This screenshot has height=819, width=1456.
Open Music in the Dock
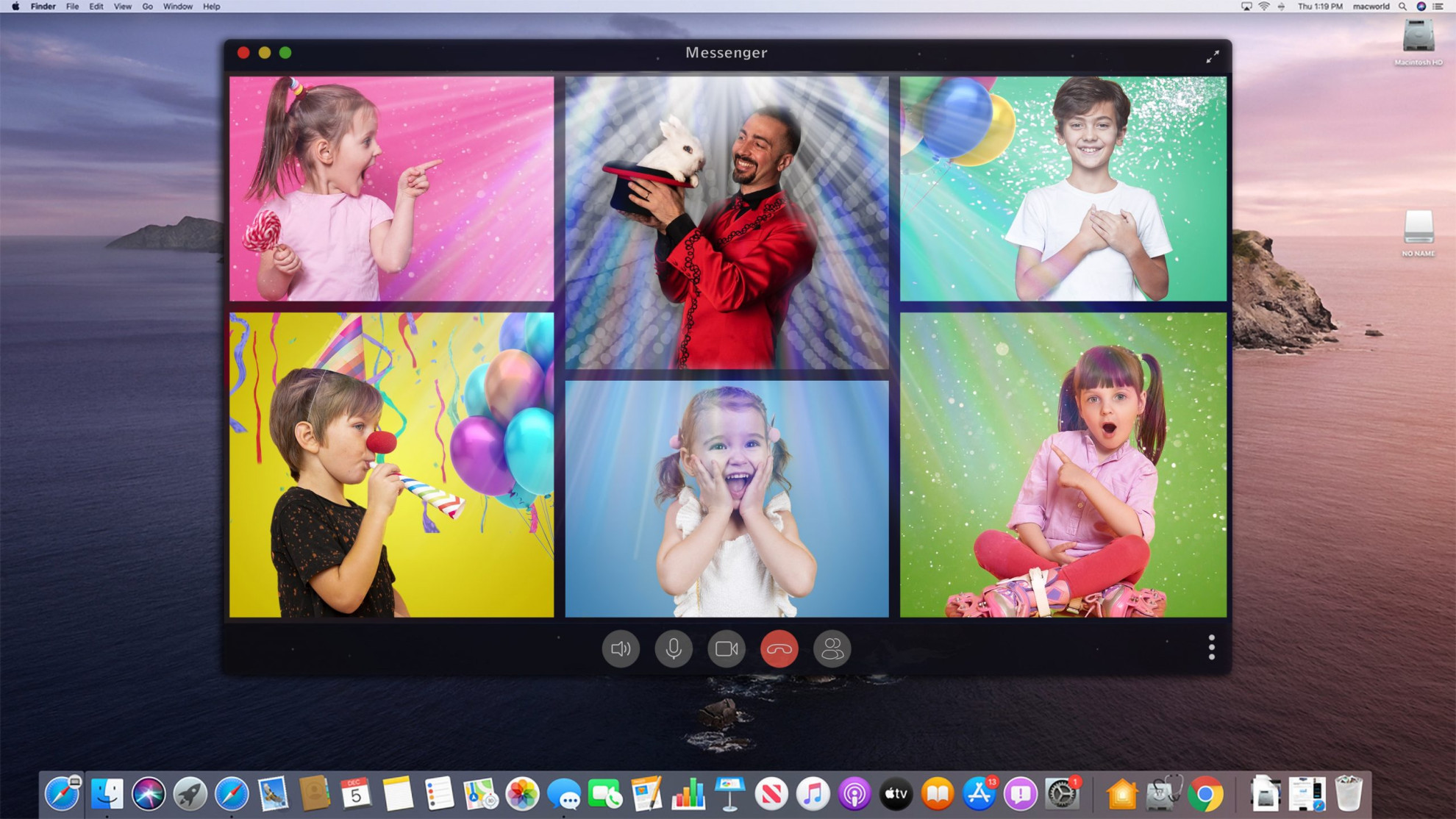pyautogui.click(x=813, y=794)
